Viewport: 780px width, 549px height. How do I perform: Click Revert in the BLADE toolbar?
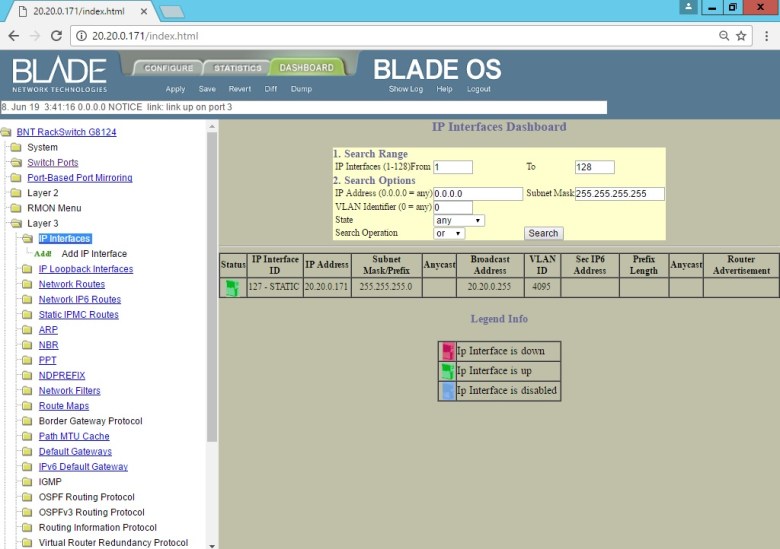click(x=240, y=89)
